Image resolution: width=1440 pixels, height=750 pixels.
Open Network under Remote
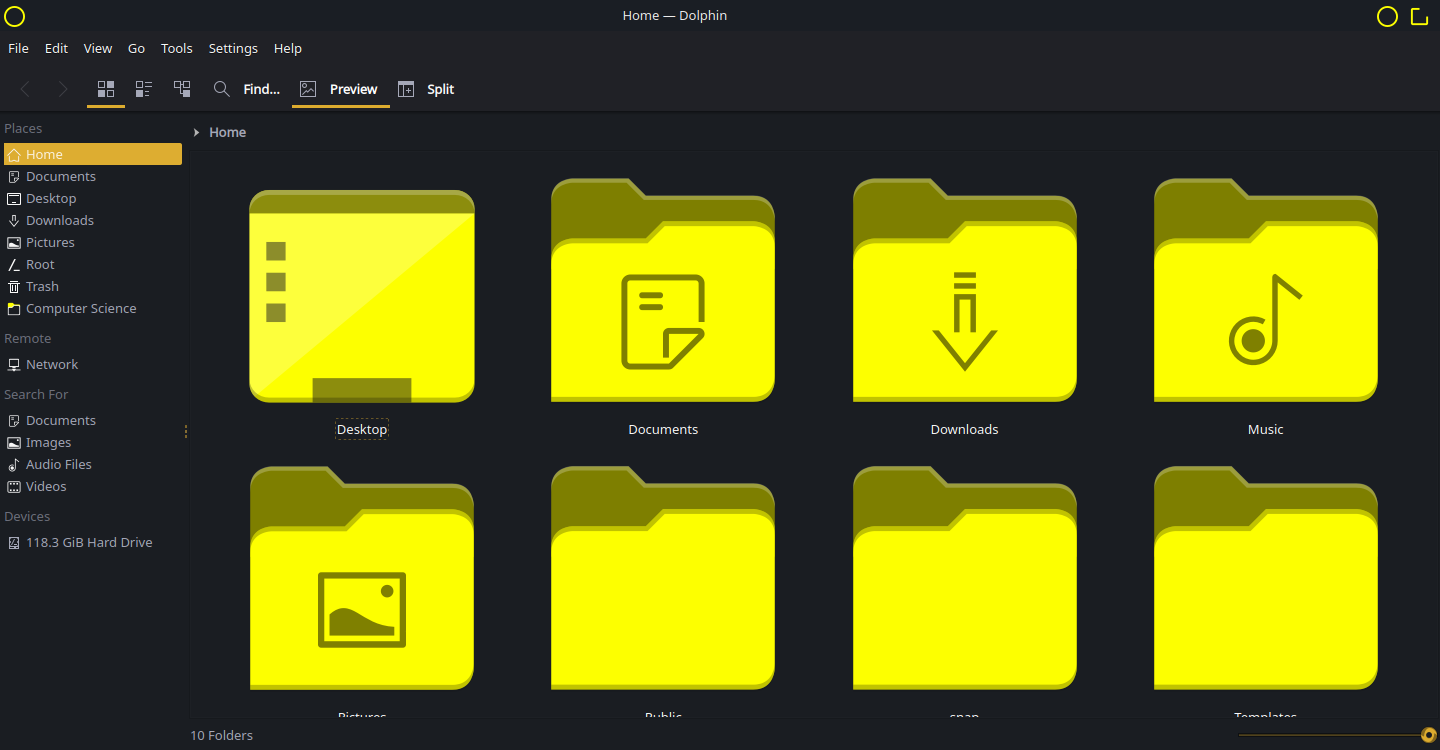[x=93, y=364]
